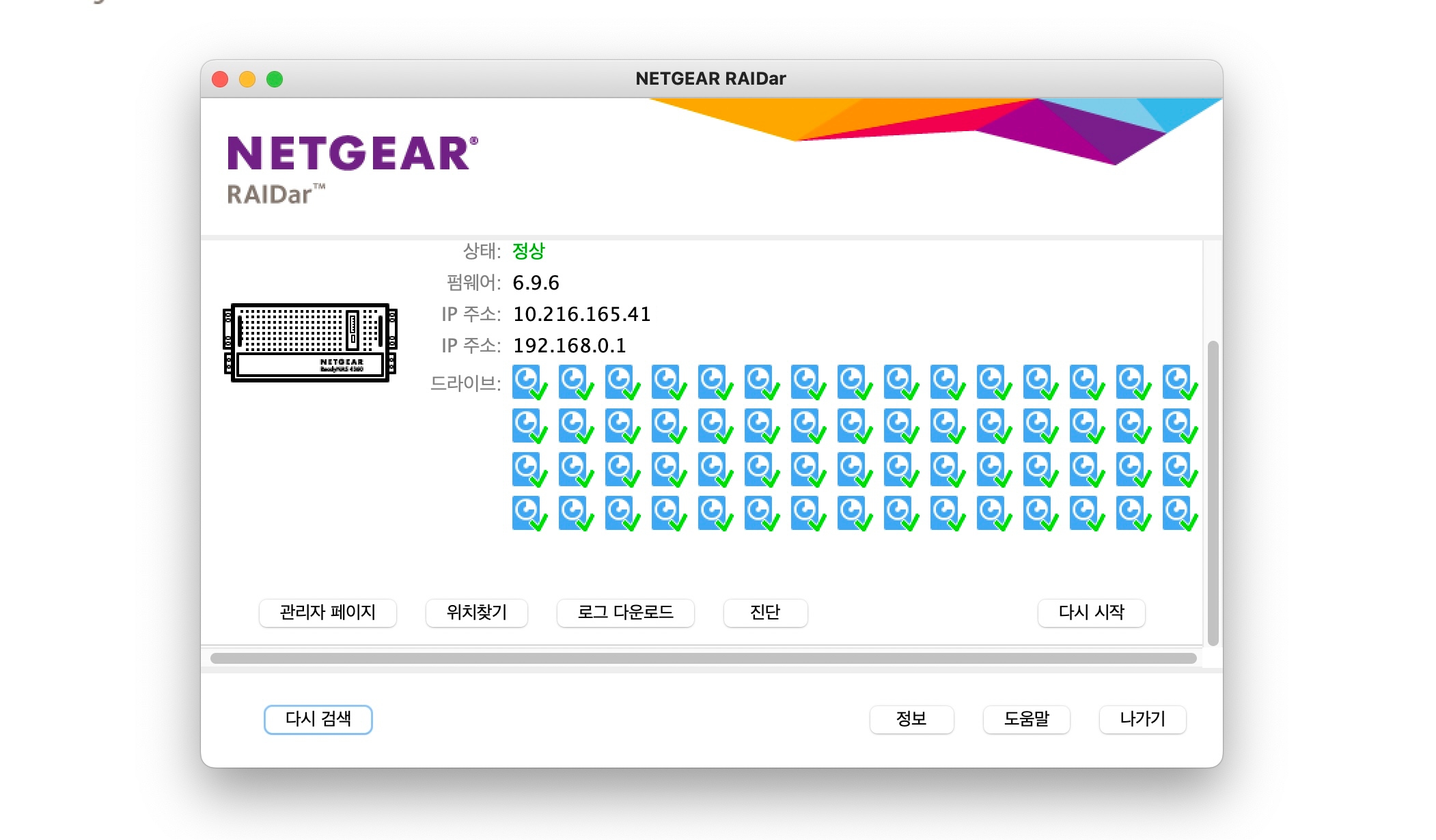
Task: Click 다시 검색 to rescan devices
Action: click(x=318, y=719)
